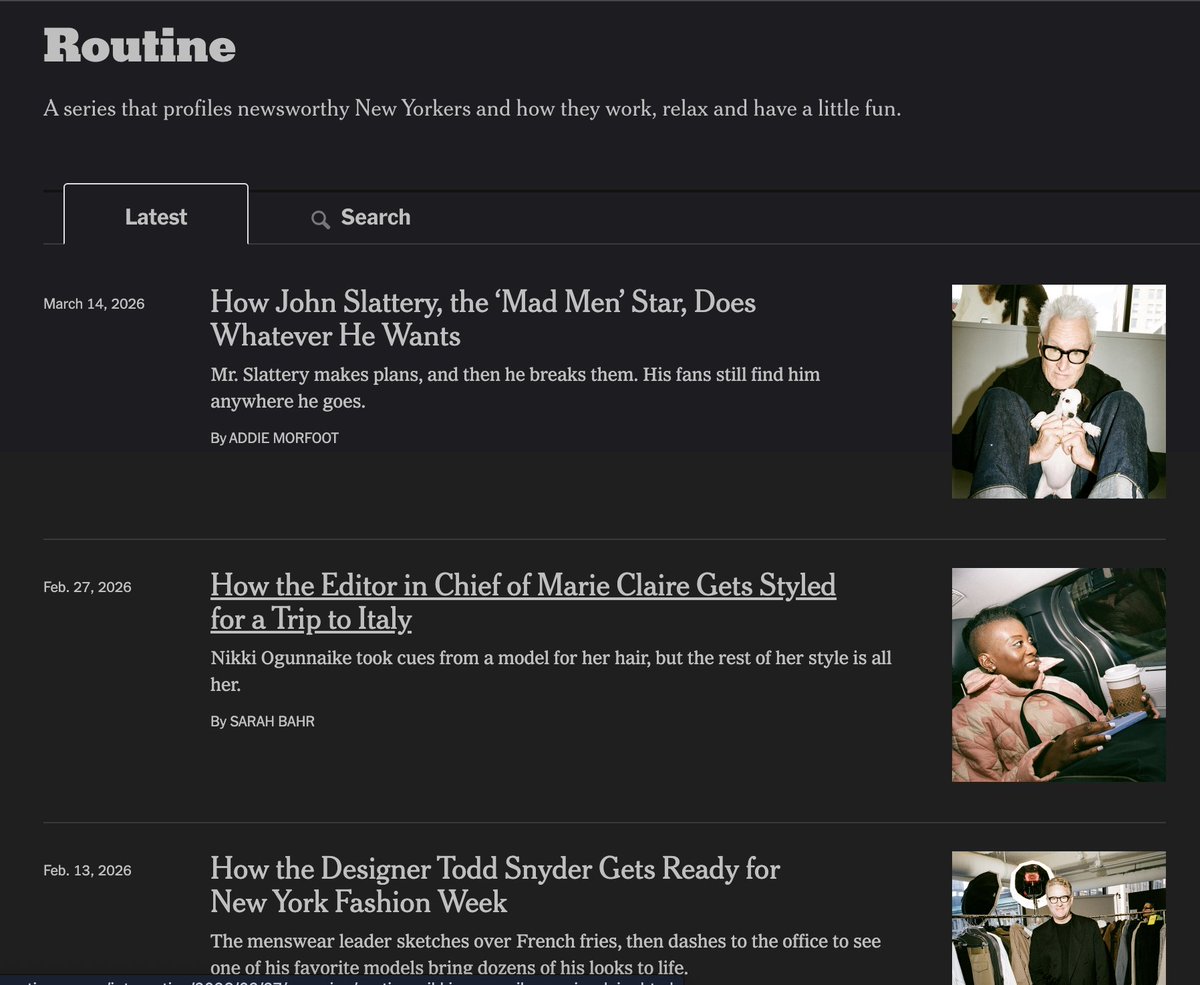1200x985 pixels.
Task: Click the Routine series title
Action: (x=139, y=46)
